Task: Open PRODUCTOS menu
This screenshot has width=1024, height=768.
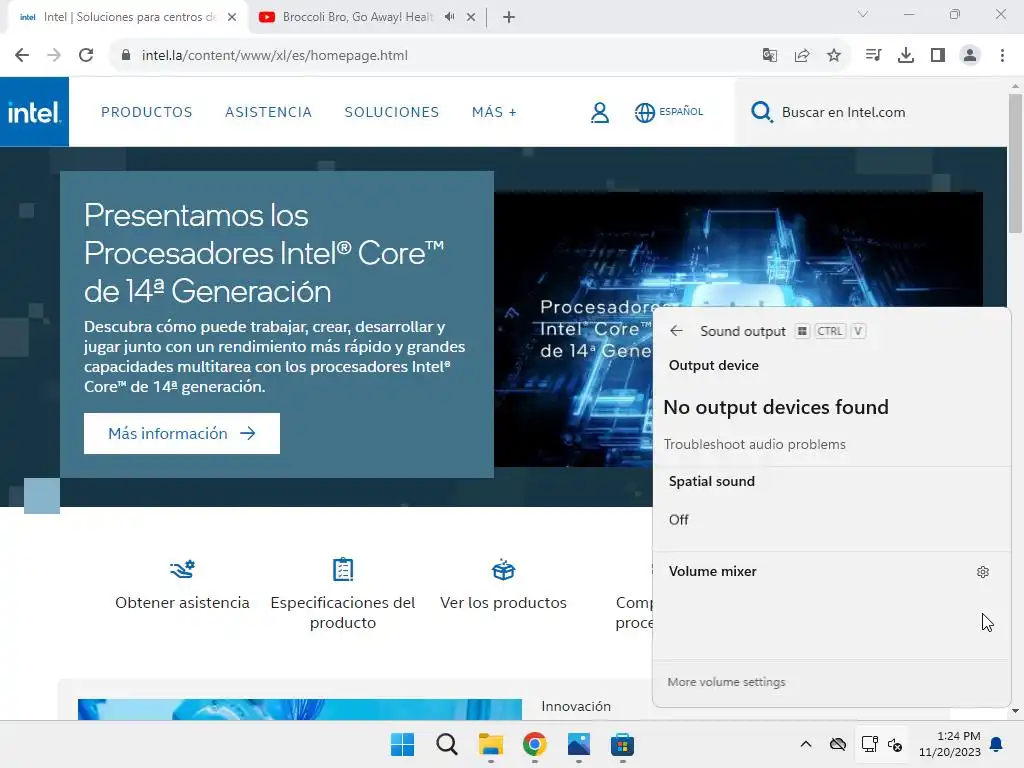Action: pos(147,112)
